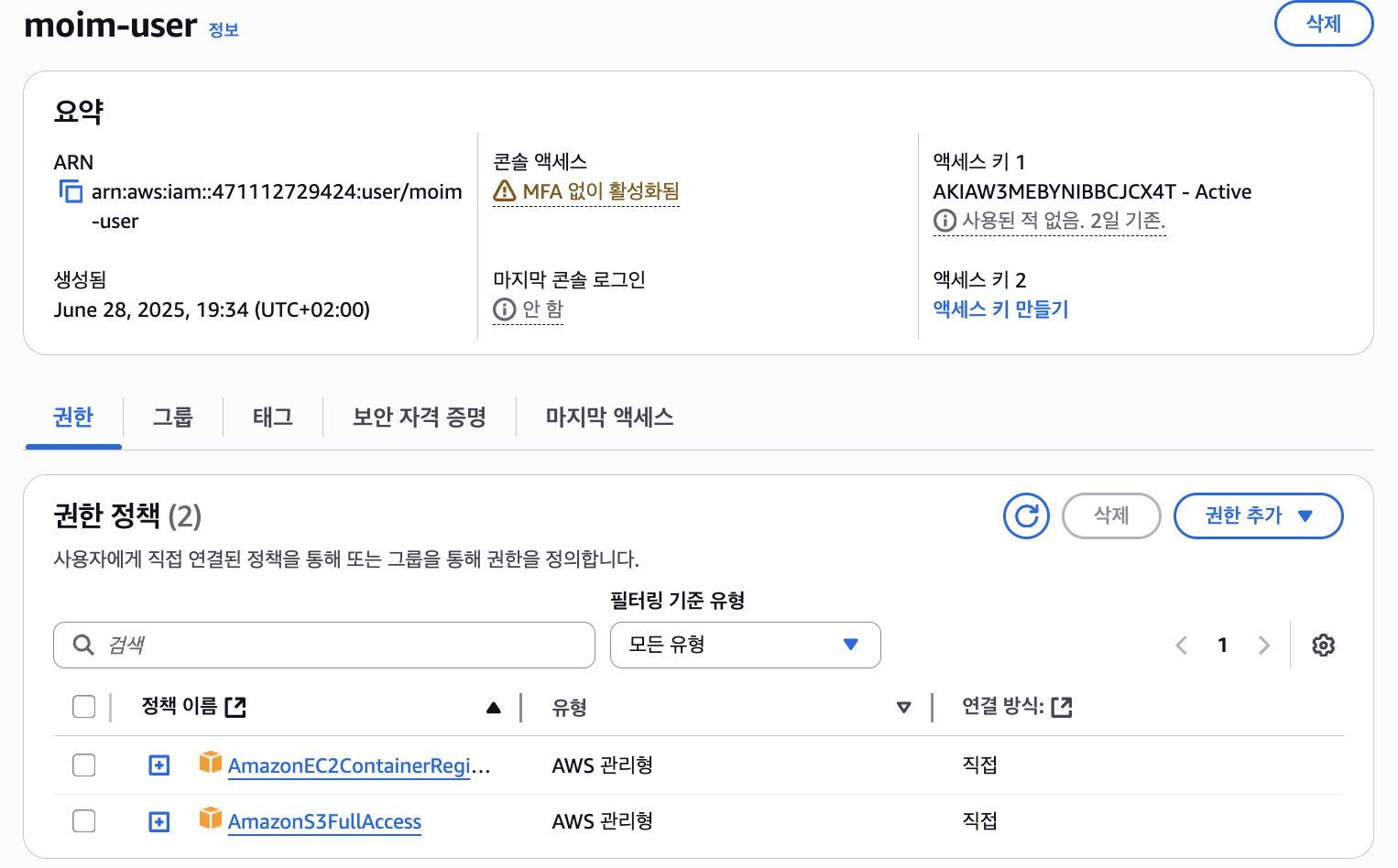Click AWS 관리형 in the AmazonEC2ContainerRegistry row

pyautogui.click(x=602, y=765)
